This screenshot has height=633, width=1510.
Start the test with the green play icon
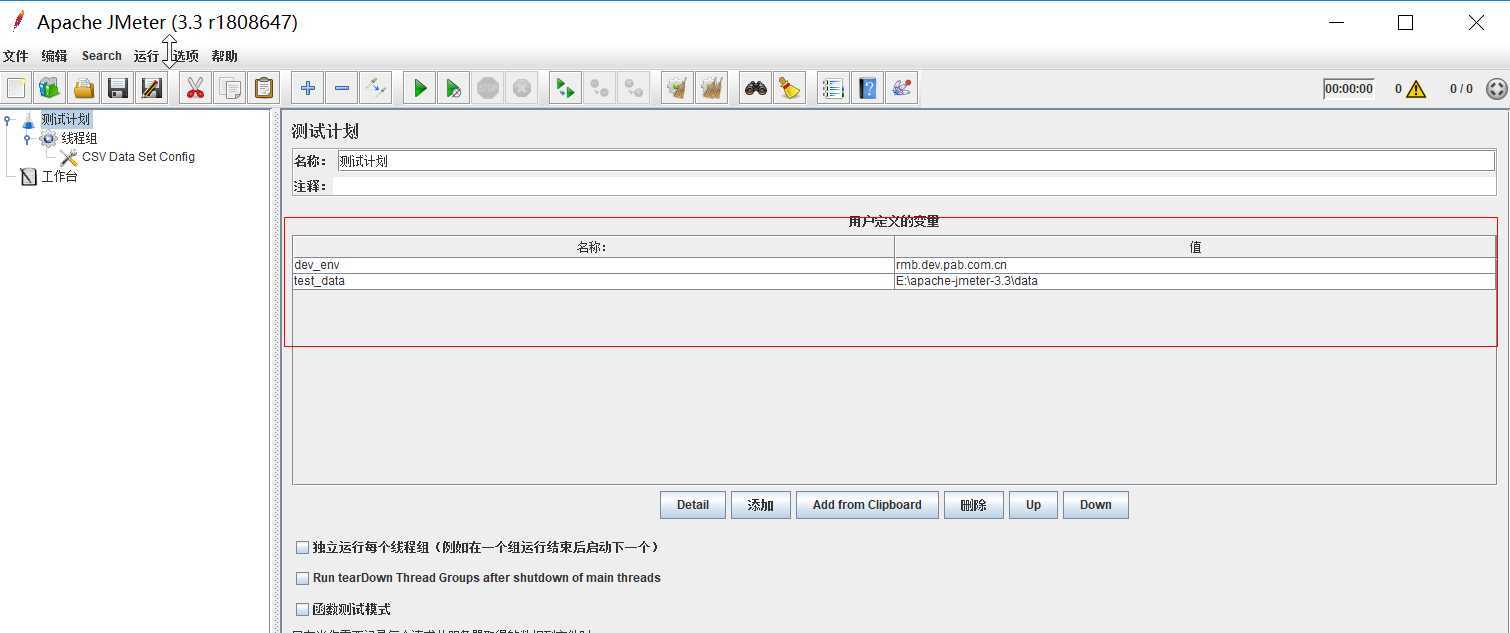(x=420, y=88)
